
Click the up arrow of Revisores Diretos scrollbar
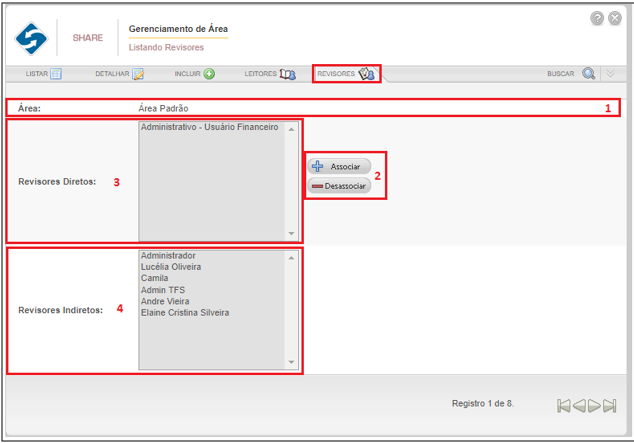pos(291,129)
